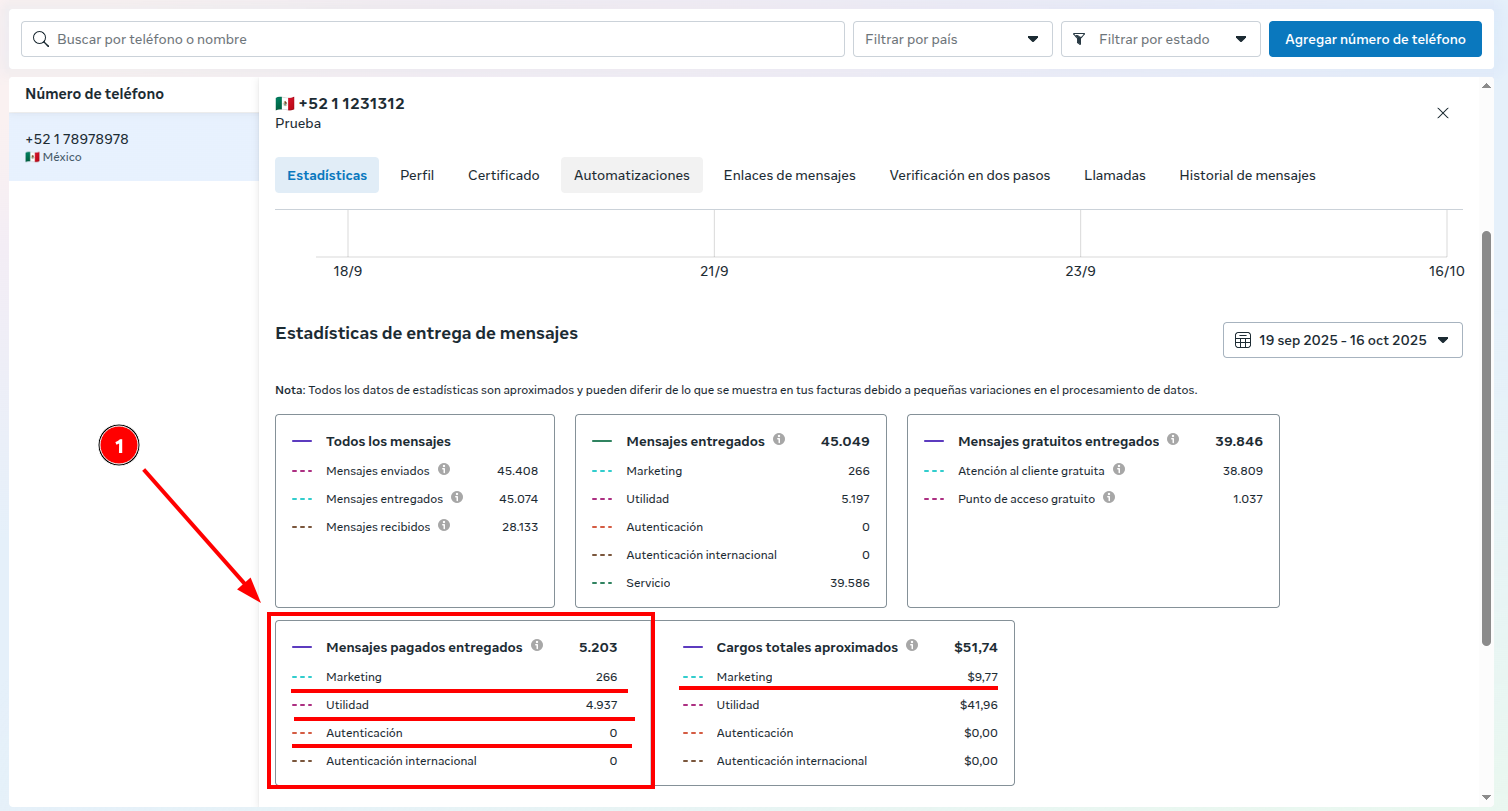Open the Automatizaciones tab
This screenshot has height=811, width=1508.
pyautogui.click(x=631, y=175)
